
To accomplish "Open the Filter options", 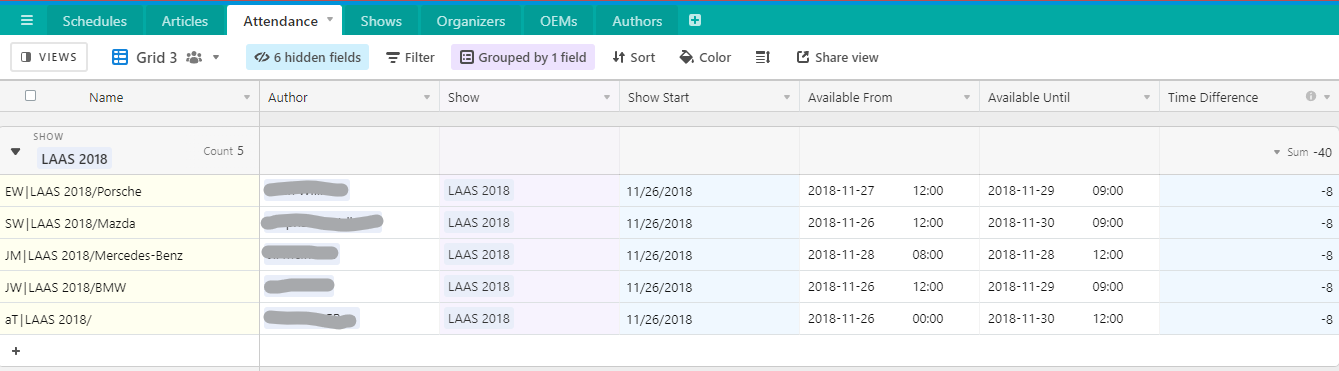I will coord(411,57).
